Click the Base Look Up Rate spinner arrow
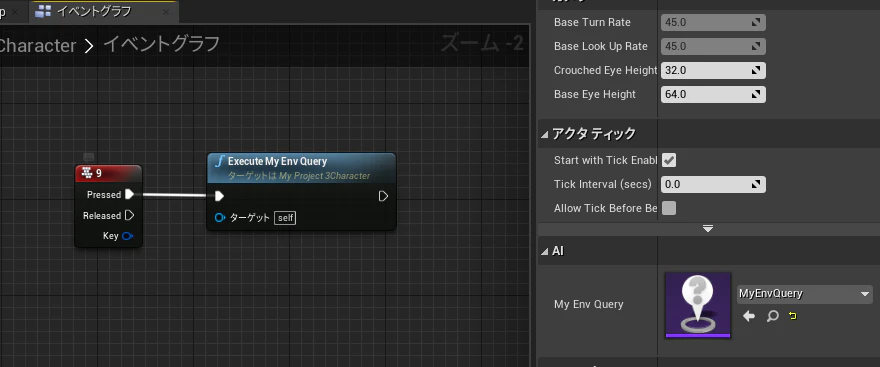 click(757, 47)
